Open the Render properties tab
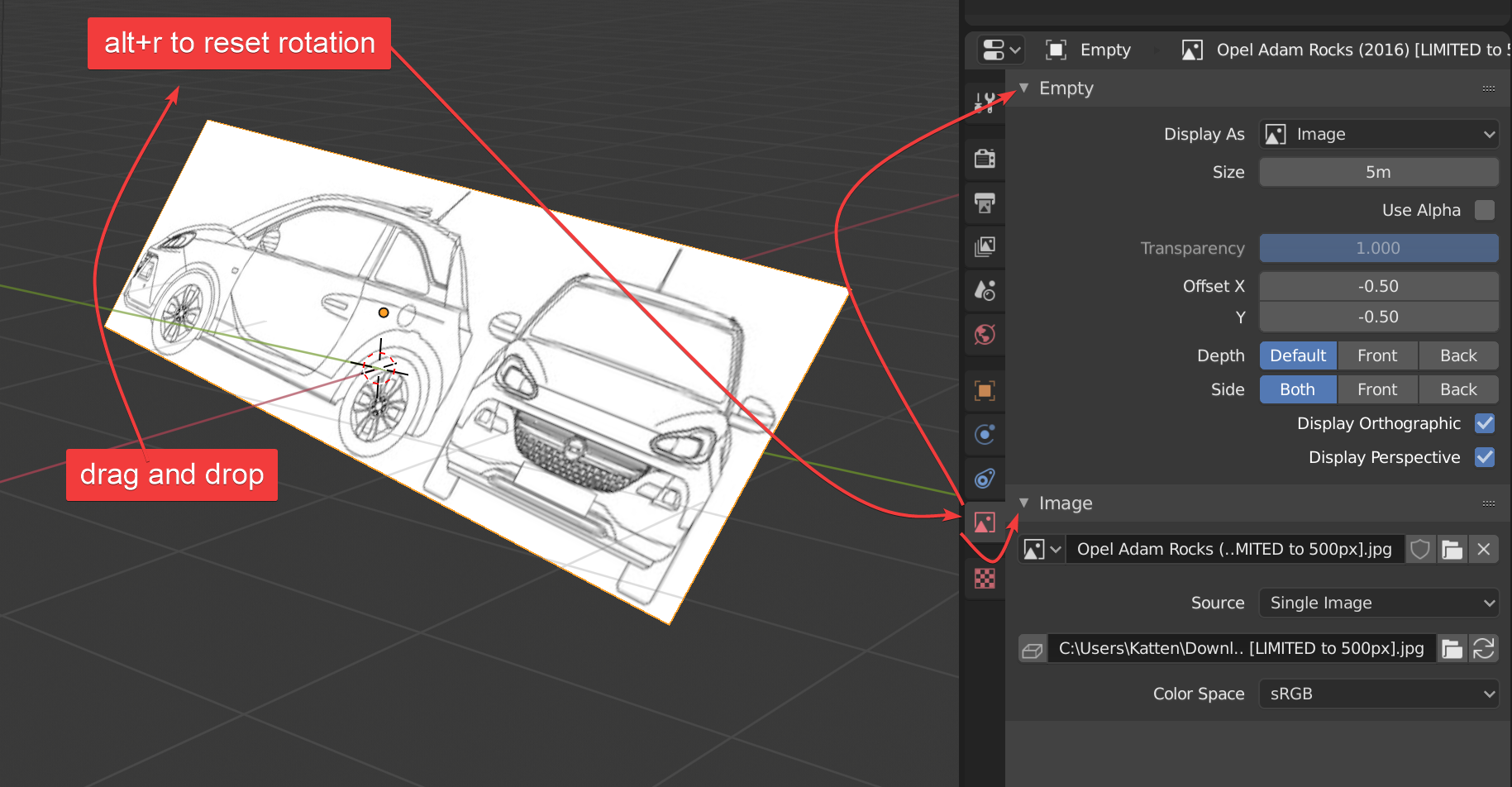 pyautogui.click(x=985, y=159)
